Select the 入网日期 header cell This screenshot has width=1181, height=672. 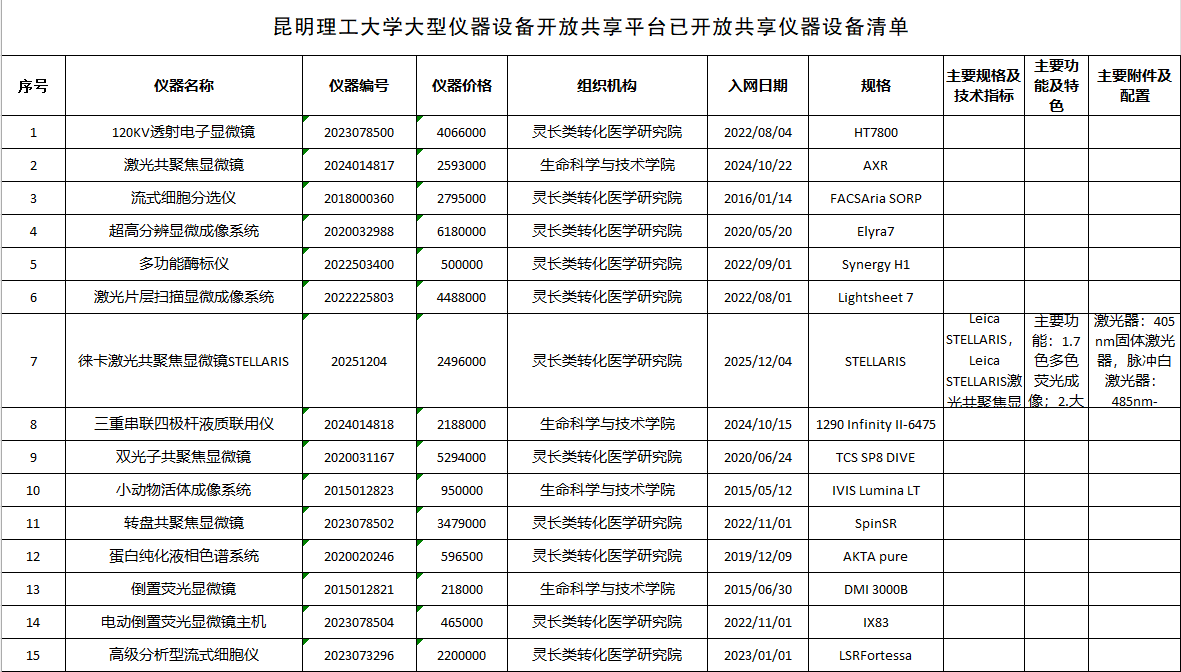(x=758, y=85)
